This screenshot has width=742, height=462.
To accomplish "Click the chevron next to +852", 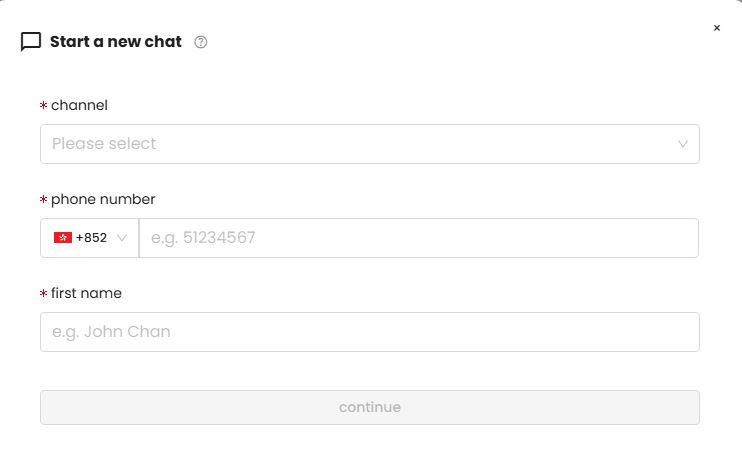I will (x=123, y=238).
